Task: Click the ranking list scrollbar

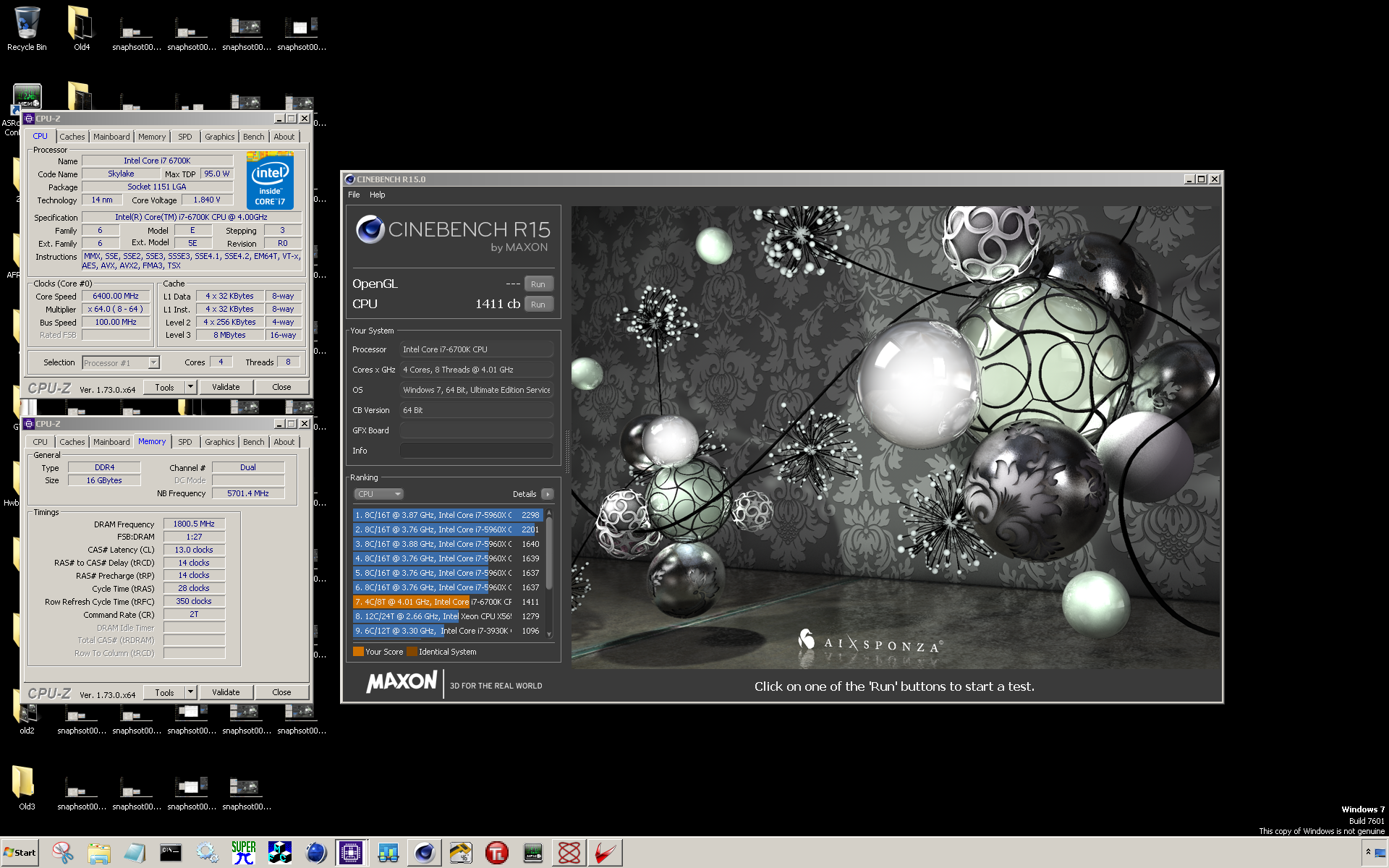Action: click(549, 553)
